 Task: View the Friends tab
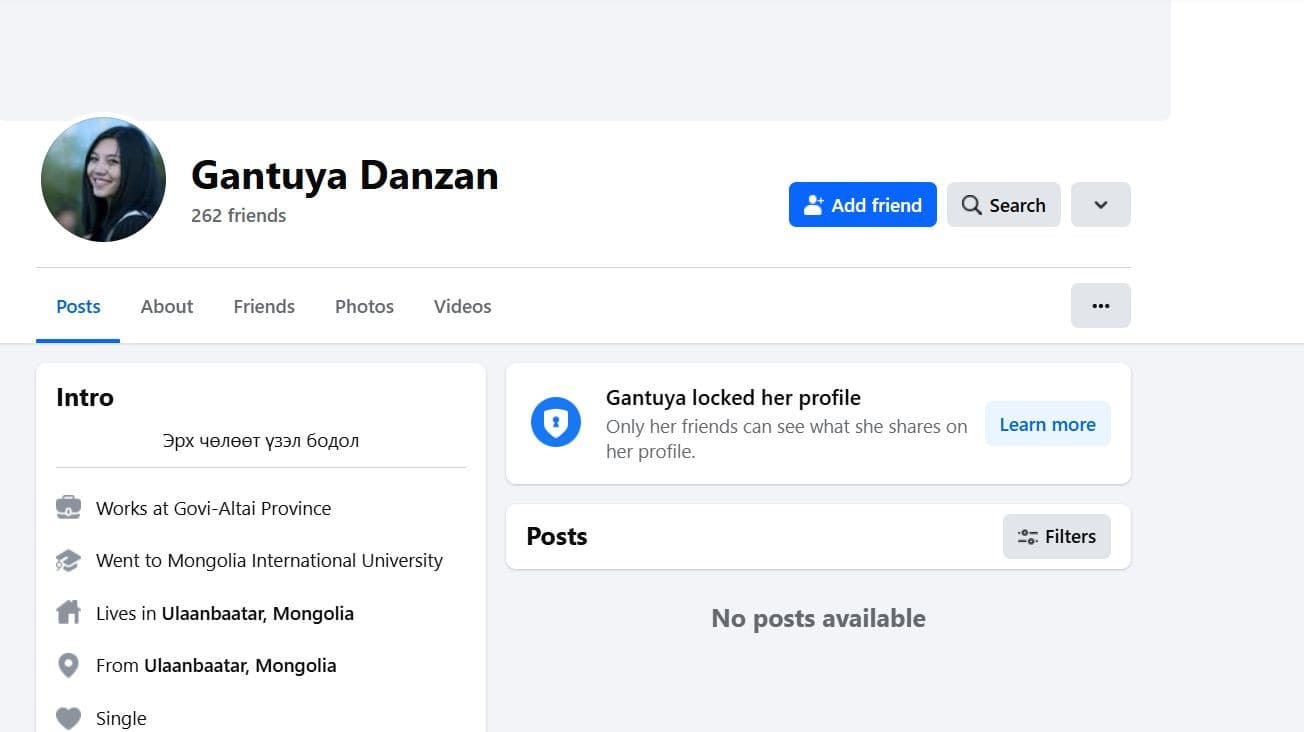[264, 307]
